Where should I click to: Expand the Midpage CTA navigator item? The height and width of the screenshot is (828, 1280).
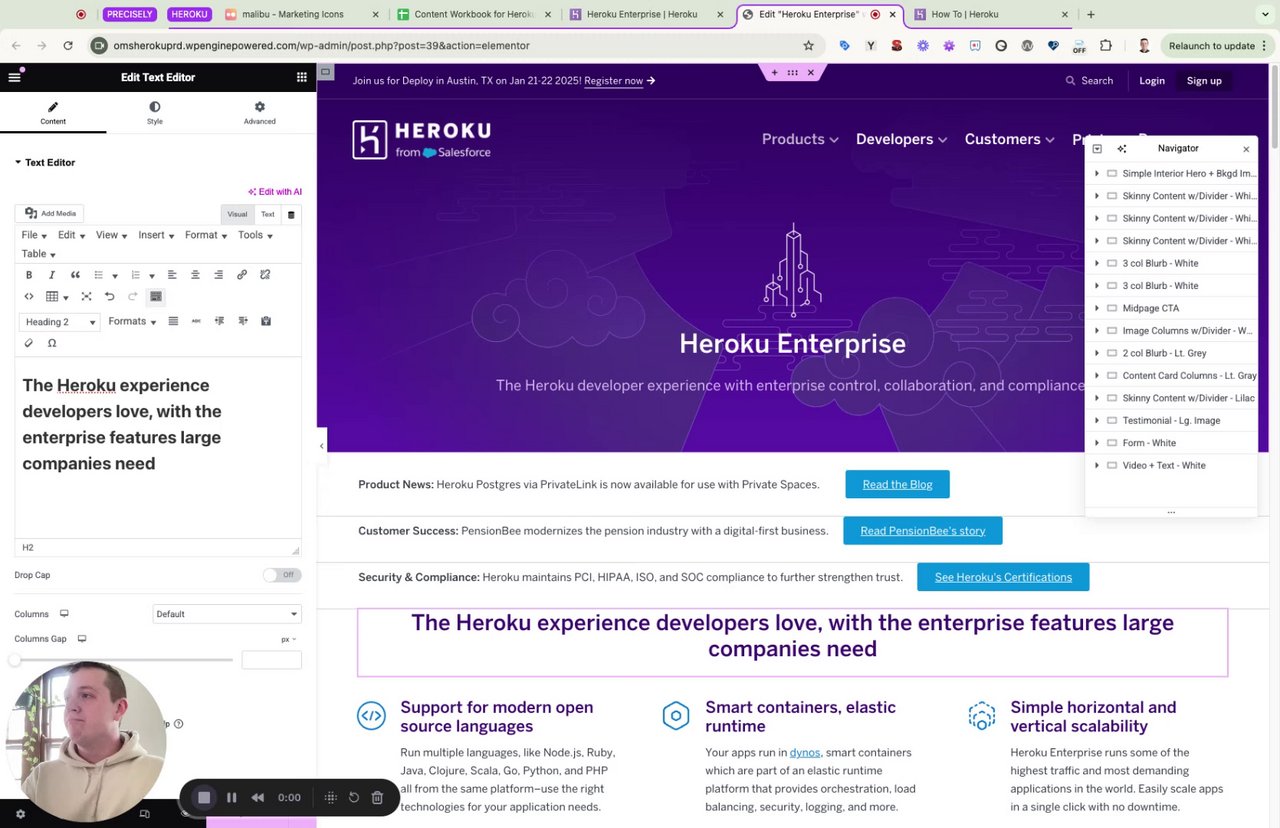coord(1097,308)
